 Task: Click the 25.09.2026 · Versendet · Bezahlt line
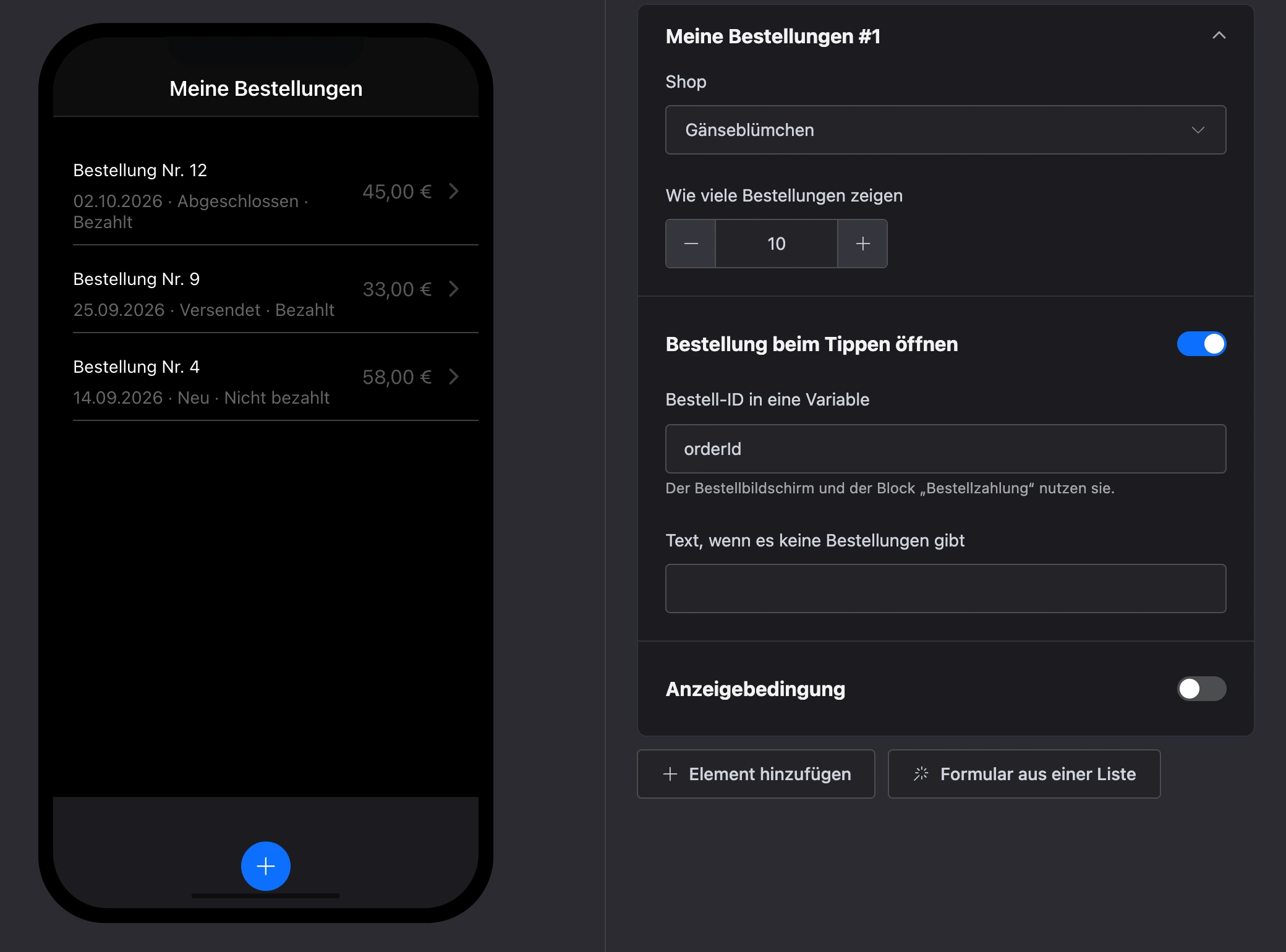[204, 310]
